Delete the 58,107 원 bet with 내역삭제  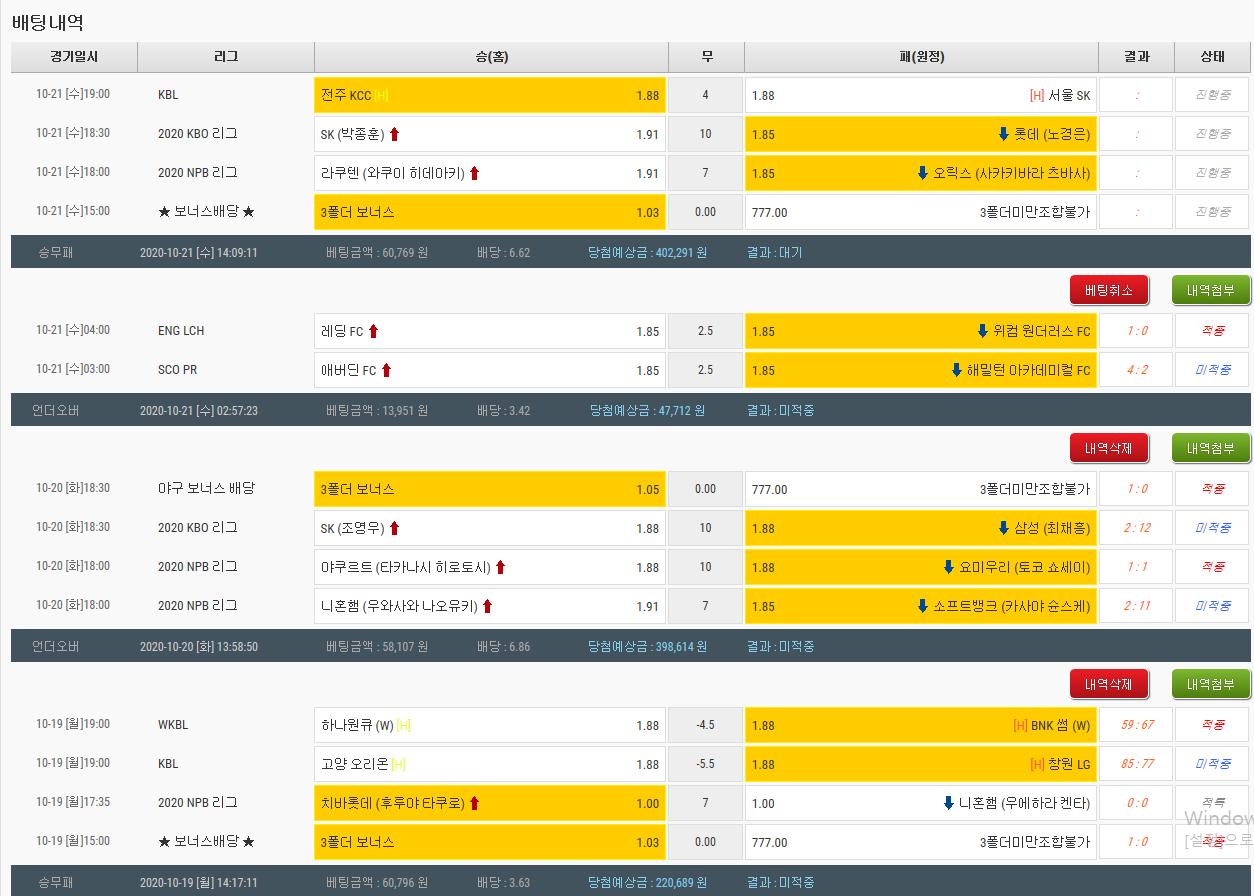[1109, 684]
